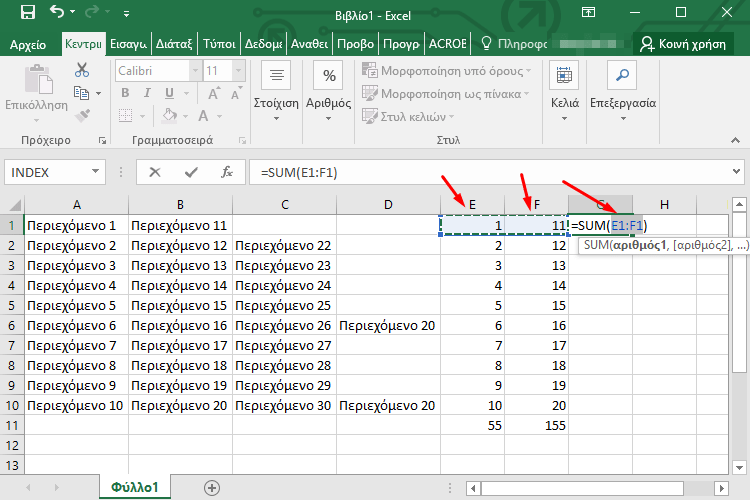
Task: Toggle Italic formatting
Action: coord(147,93)
